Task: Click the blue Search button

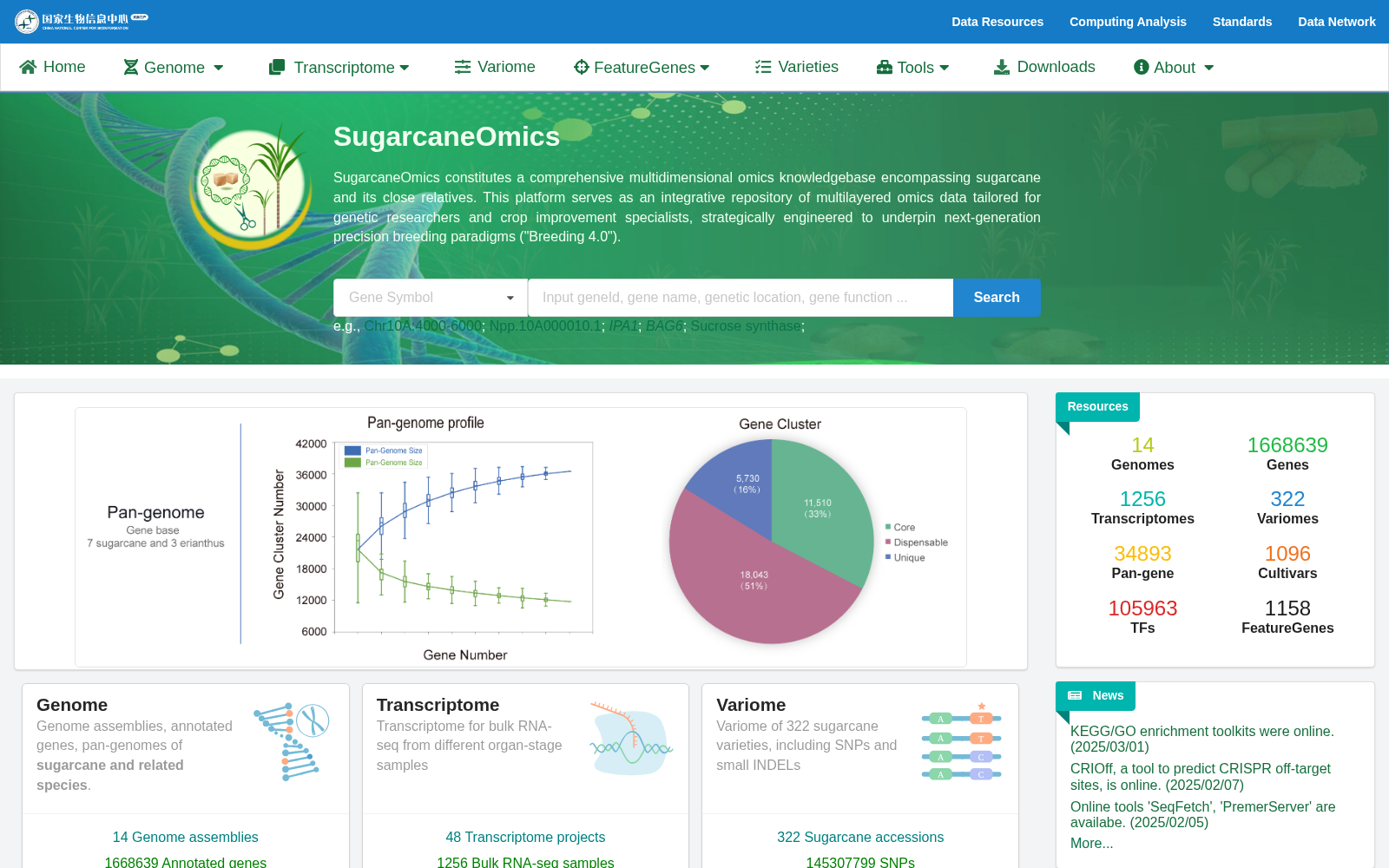Action: tap(997, 298)
